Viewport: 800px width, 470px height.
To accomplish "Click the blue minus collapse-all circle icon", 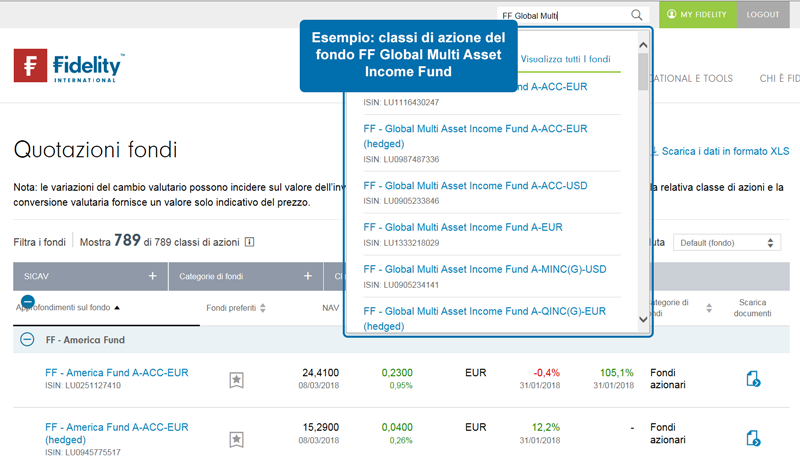I will (x=28, y=301).
